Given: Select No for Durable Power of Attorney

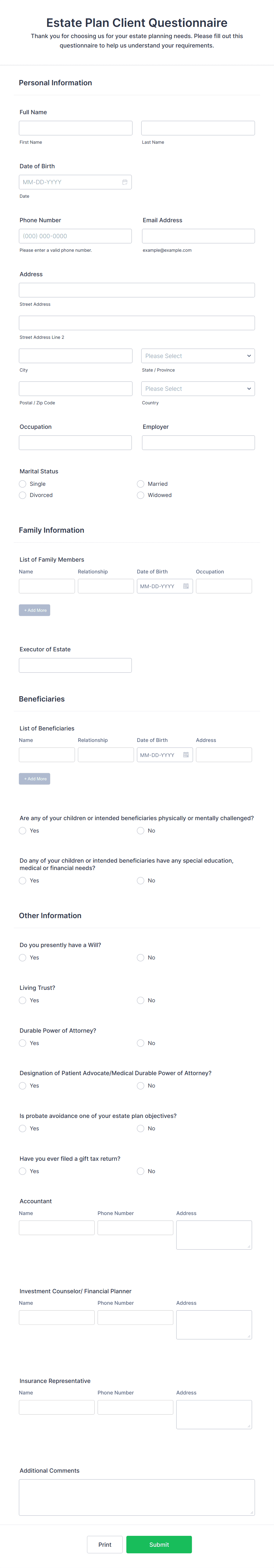Looking at the screenshot, I should click(x=140, y=1043).
